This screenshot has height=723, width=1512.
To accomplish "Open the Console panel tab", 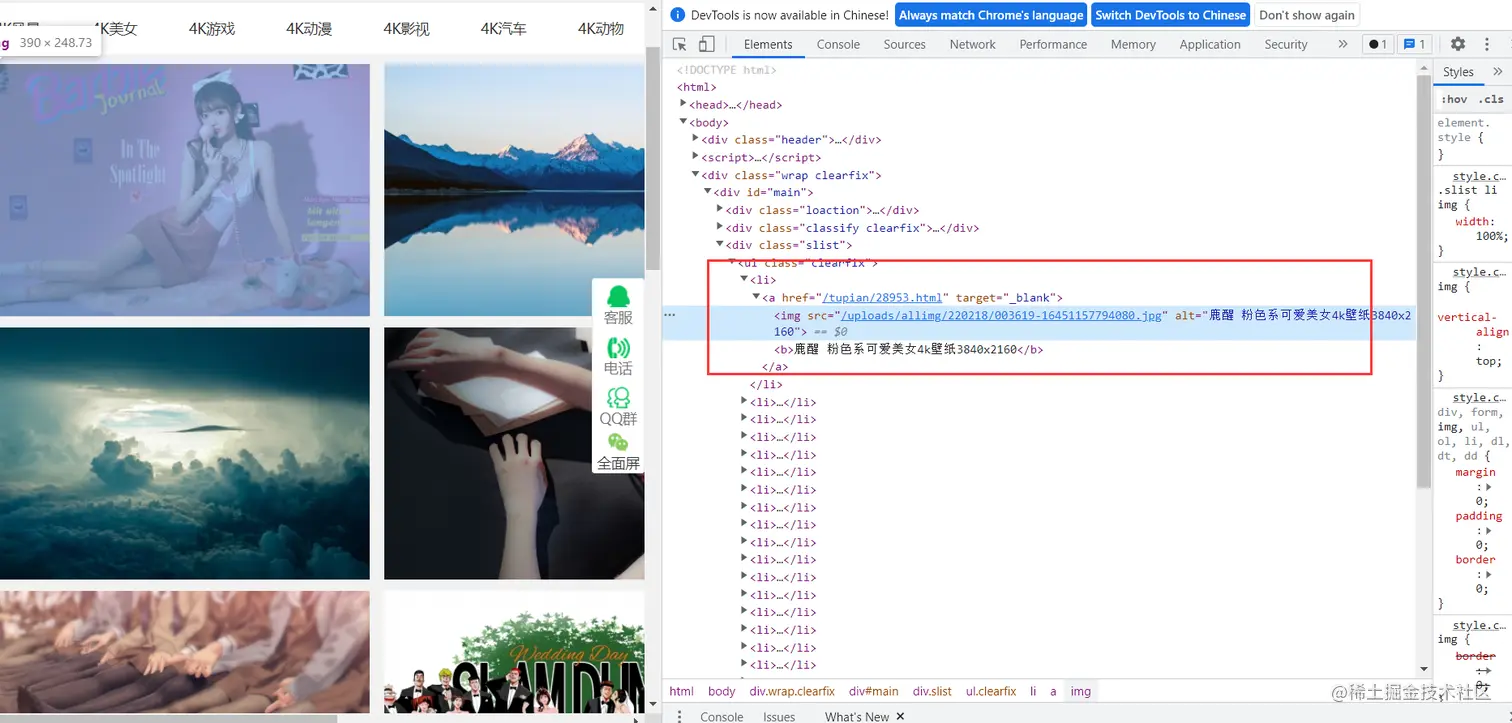I will point(838,44).
